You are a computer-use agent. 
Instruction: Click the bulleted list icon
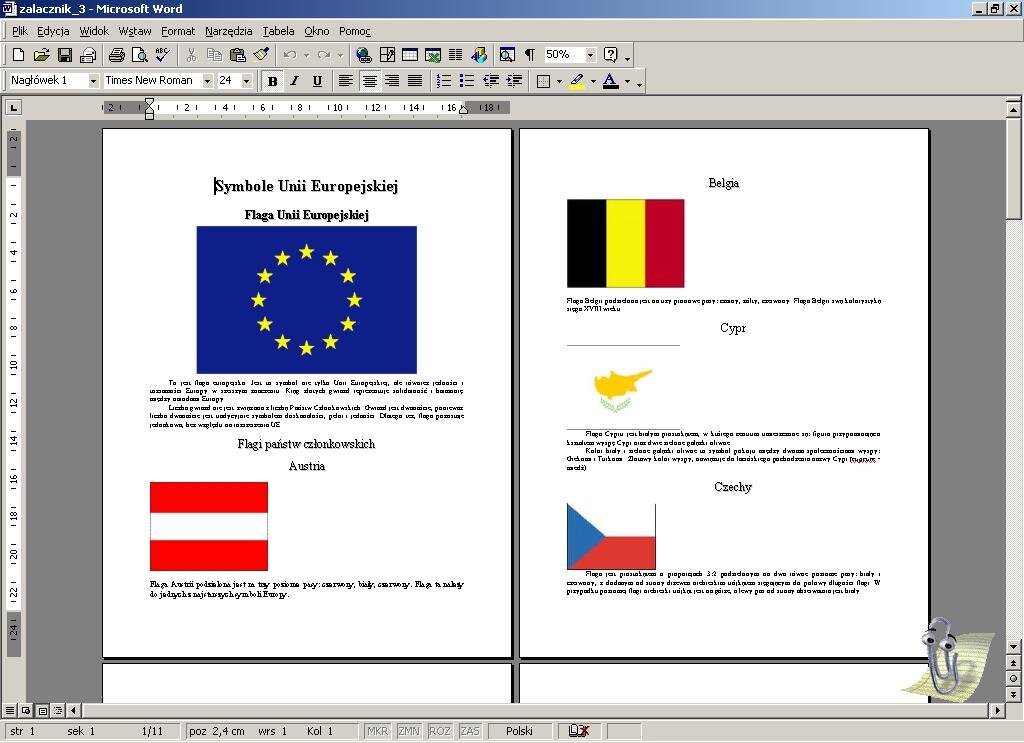467,81
